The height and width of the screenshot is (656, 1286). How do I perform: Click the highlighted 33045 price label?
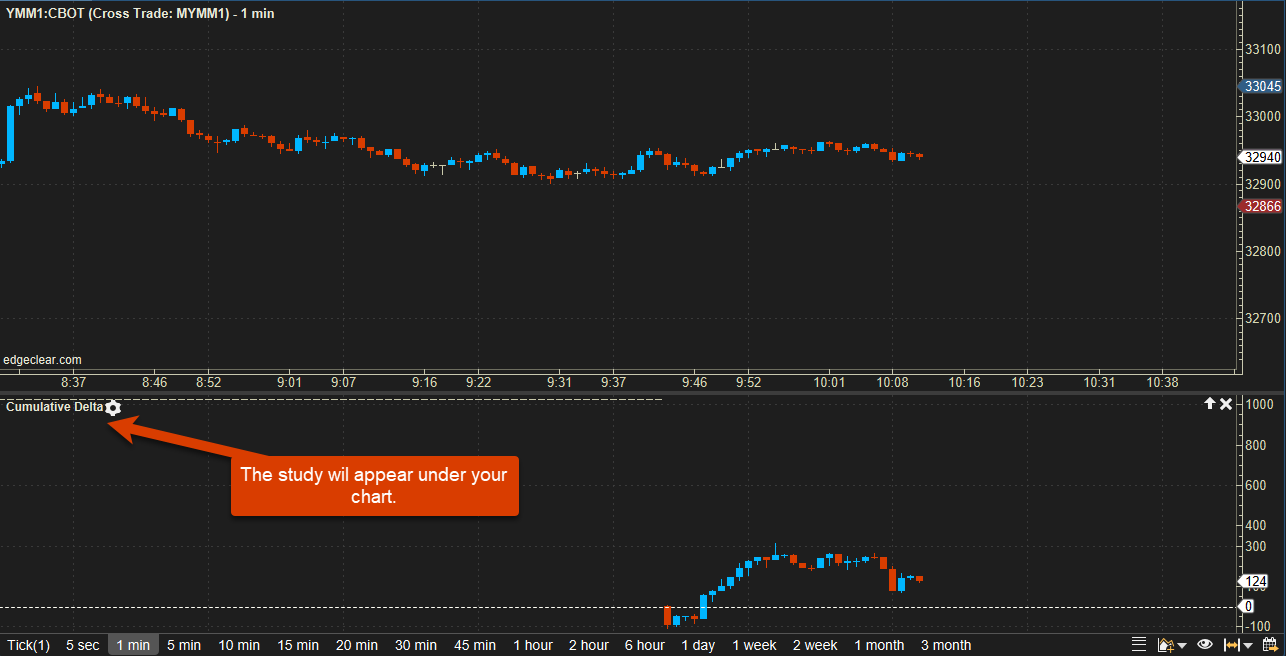tap(1261, 86)
